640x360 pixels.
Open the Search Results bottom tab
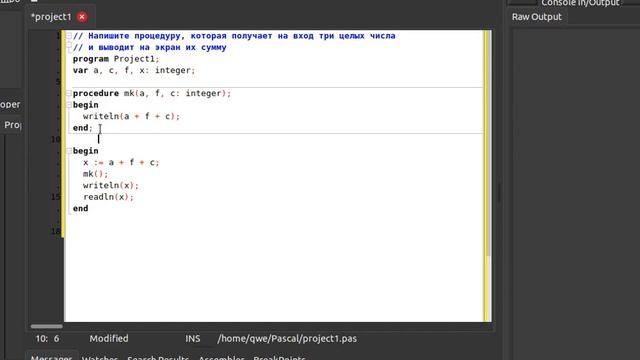click(x=158, y=358)
